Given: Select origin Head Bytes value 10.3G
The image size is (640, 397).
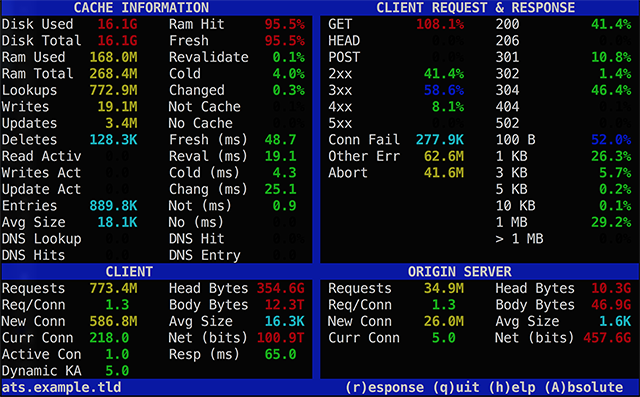Looking at the screenshot, I should coord(611,288).
